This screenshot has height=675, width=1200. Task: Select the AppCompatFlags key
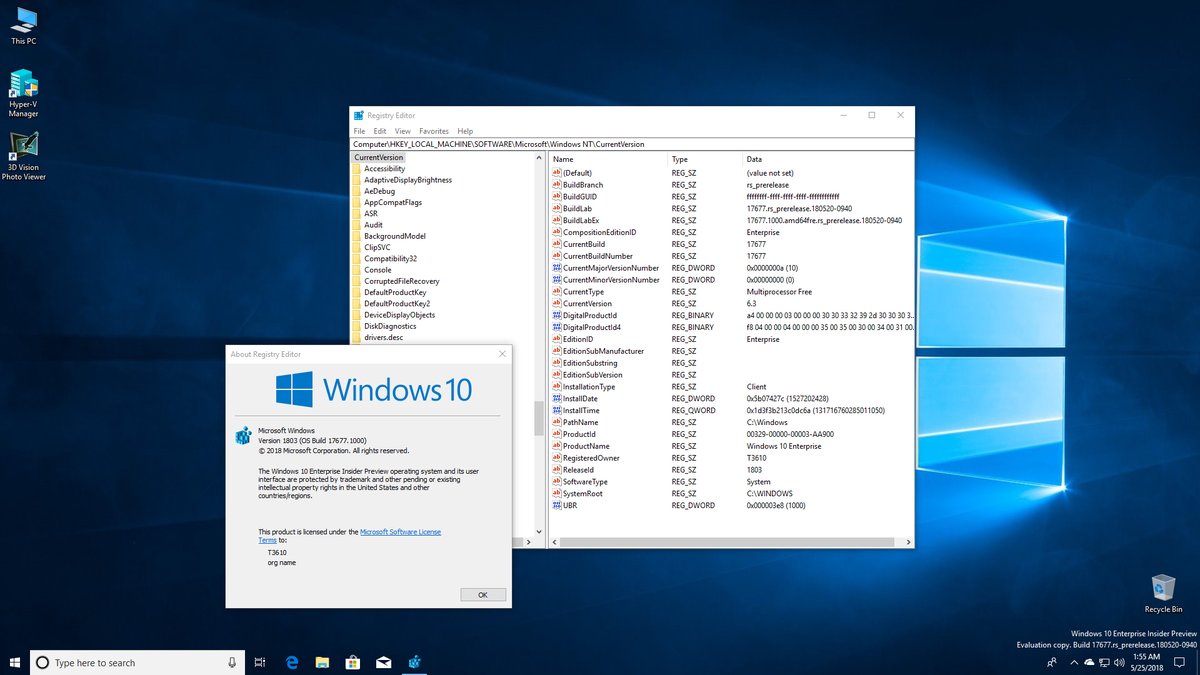pyautogui.click(x=393, y=202)
